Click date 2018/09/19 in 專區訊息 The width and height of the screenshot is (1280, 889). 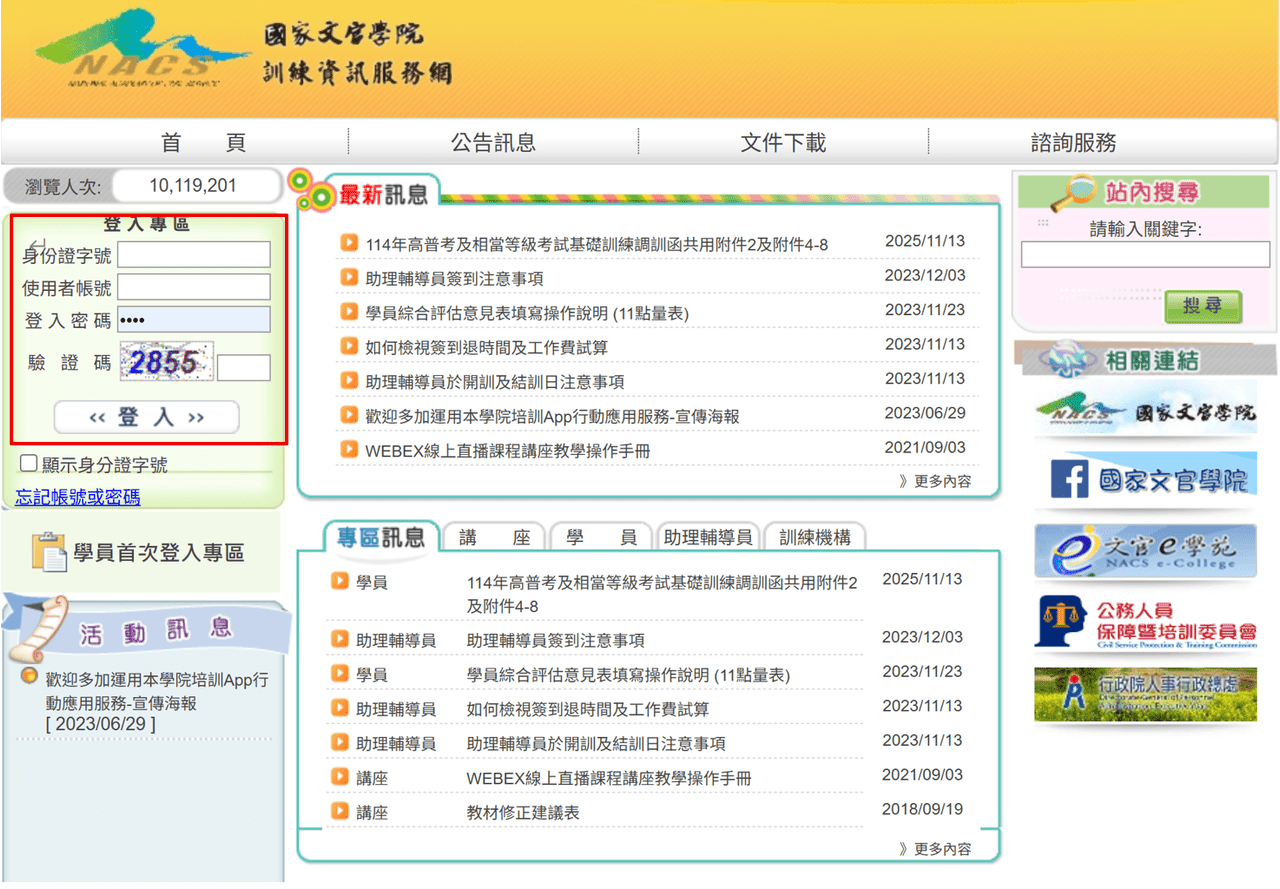click(x=922, y=809)
